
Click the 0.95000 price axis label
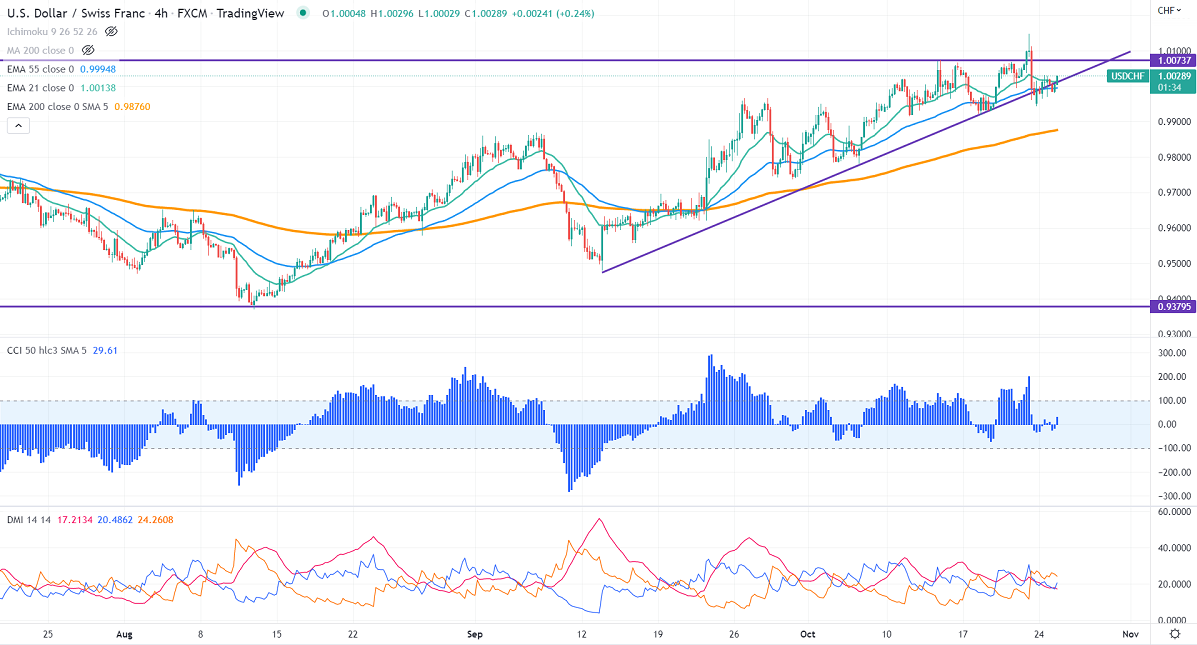1174,264
